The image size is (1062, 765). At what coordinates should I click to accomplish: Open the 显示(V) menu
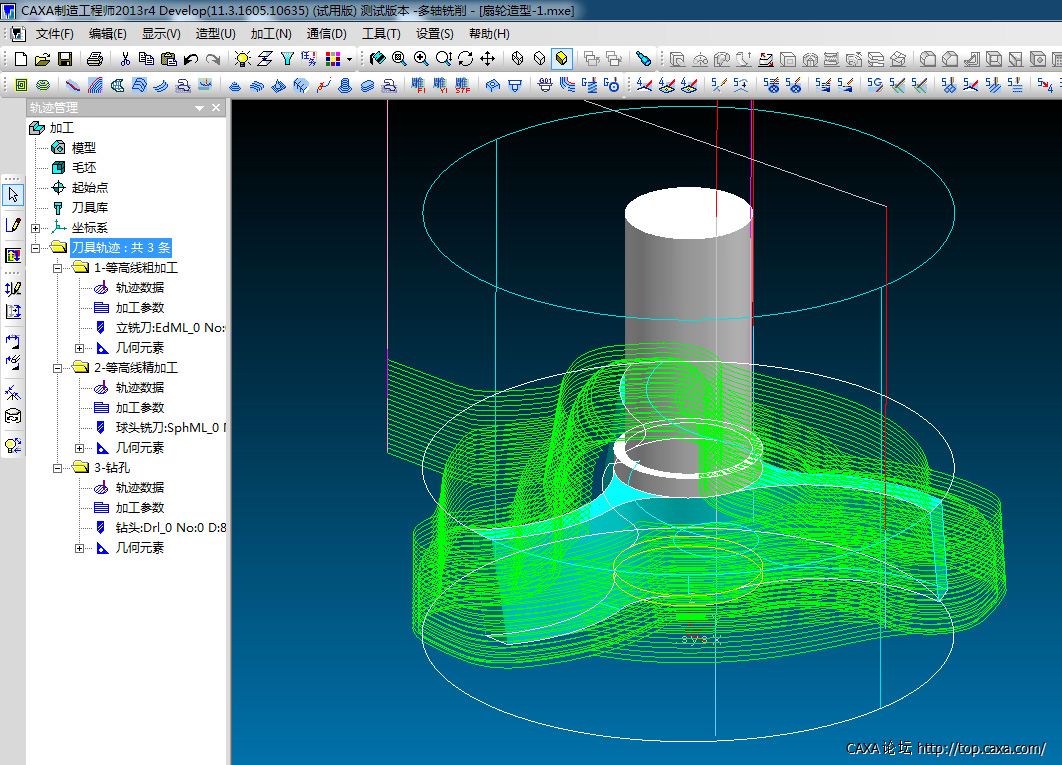(161, 34)
